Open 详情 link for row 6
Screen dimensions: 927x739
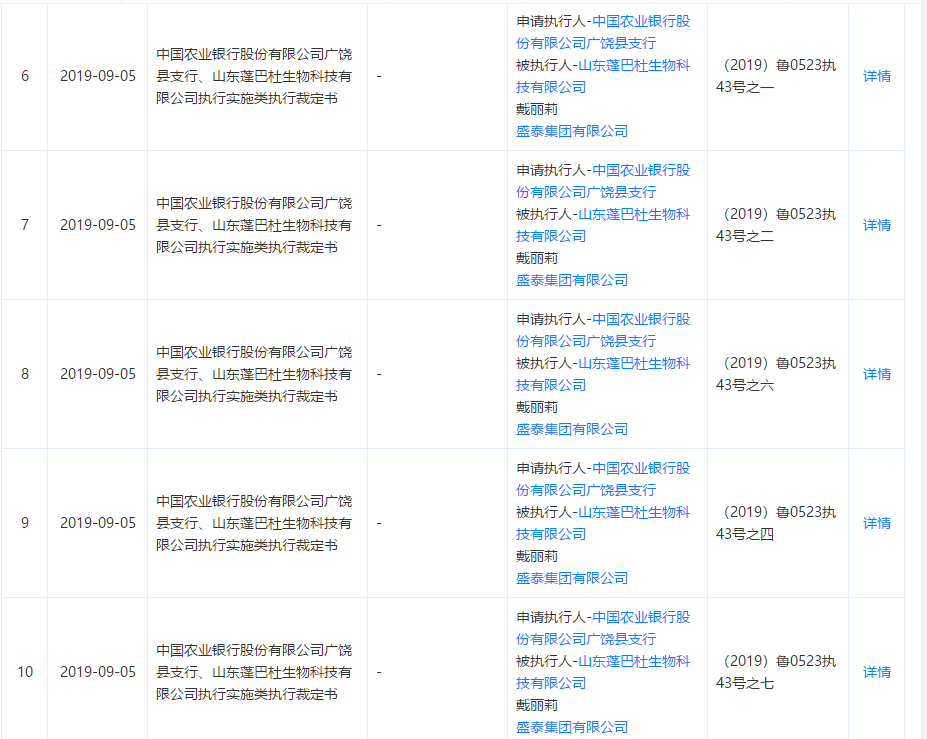pyautogui.click(x=877, y=76)
